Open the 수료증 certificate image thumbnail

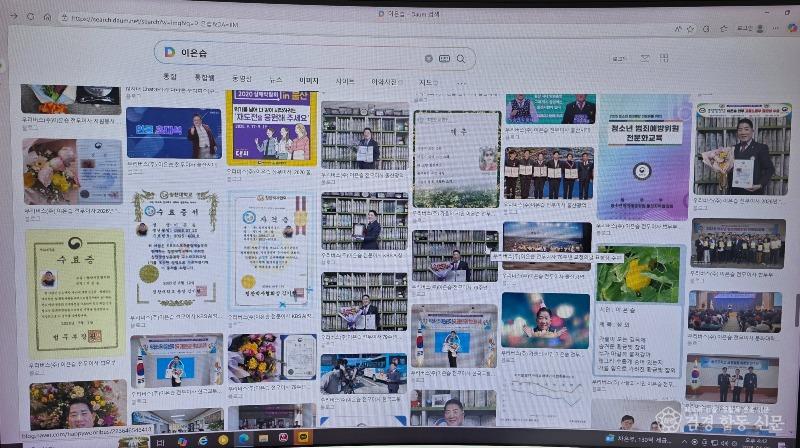[75, 276]
